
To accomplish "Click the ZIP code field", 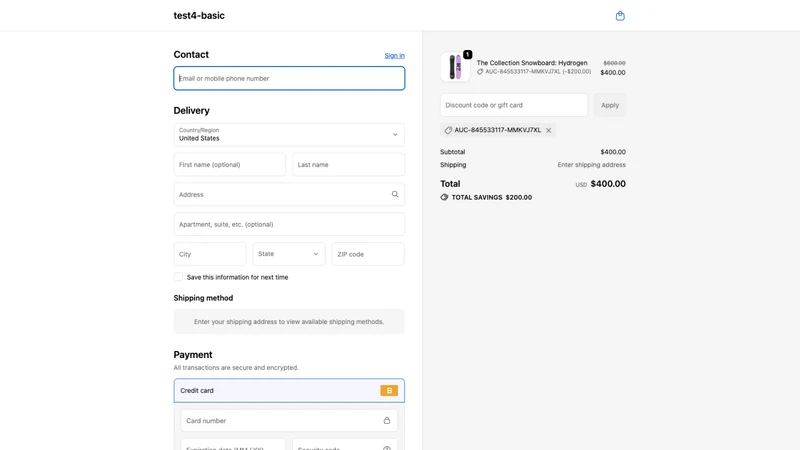I will point(368,254).
